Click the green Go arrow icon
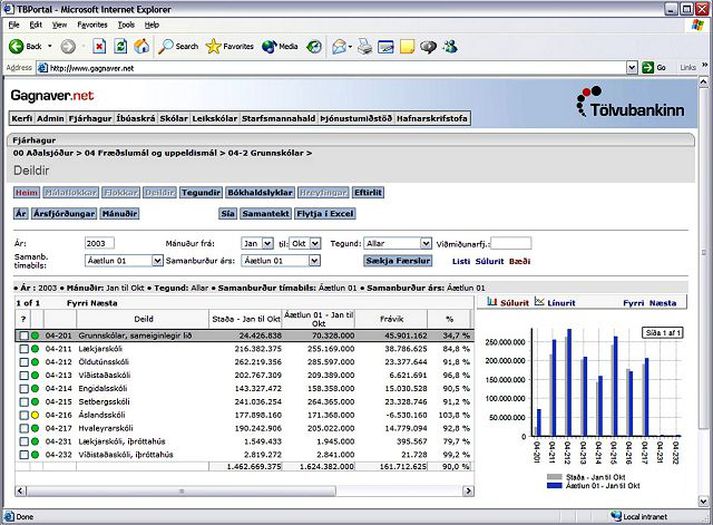The width and height of the screenshot is (713, 525). coord(648,68)
